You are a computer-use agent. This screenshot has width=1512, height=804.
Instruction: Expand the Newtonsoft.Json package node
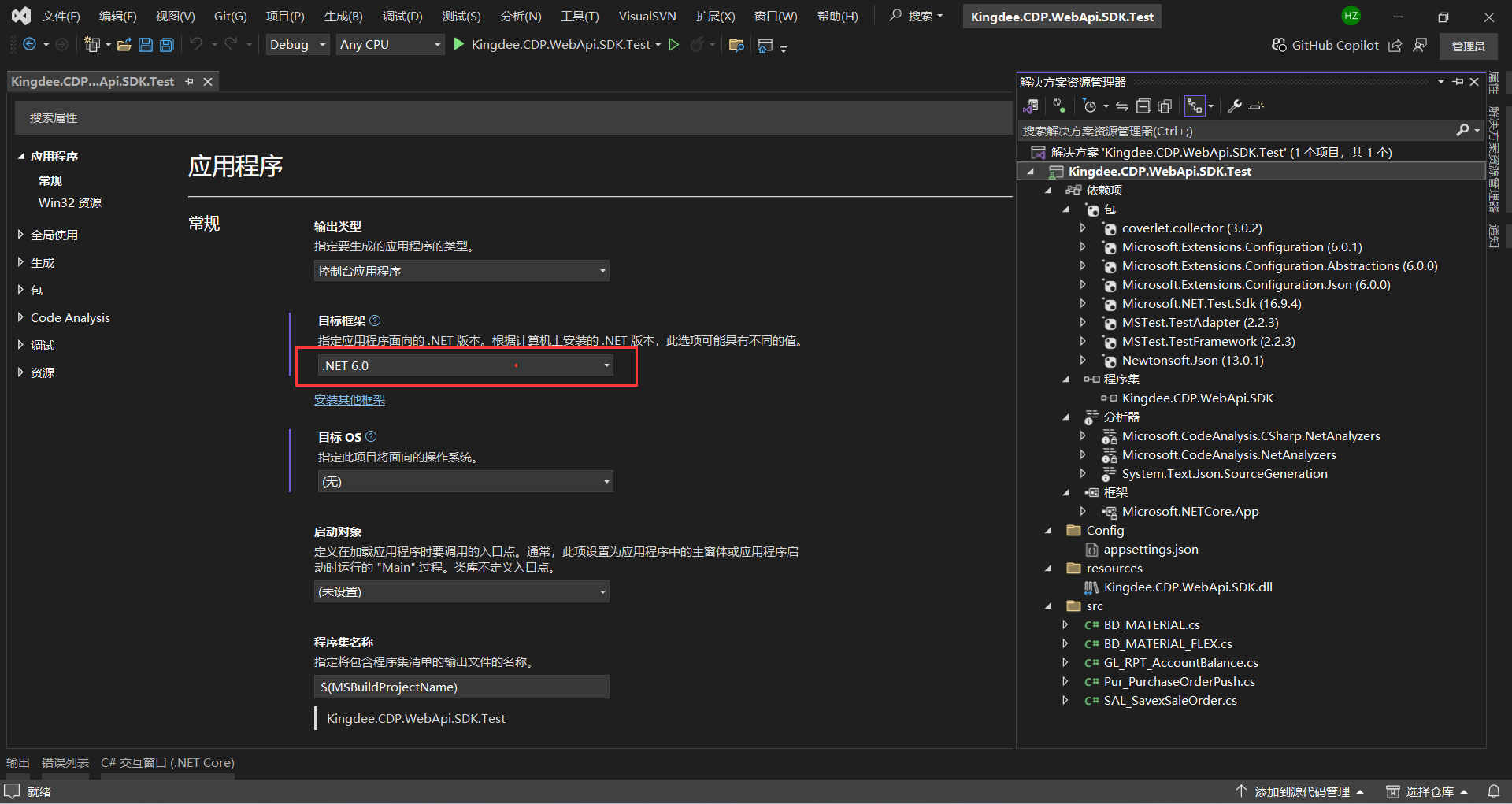pyautogui.click(x=1083, y=361)
